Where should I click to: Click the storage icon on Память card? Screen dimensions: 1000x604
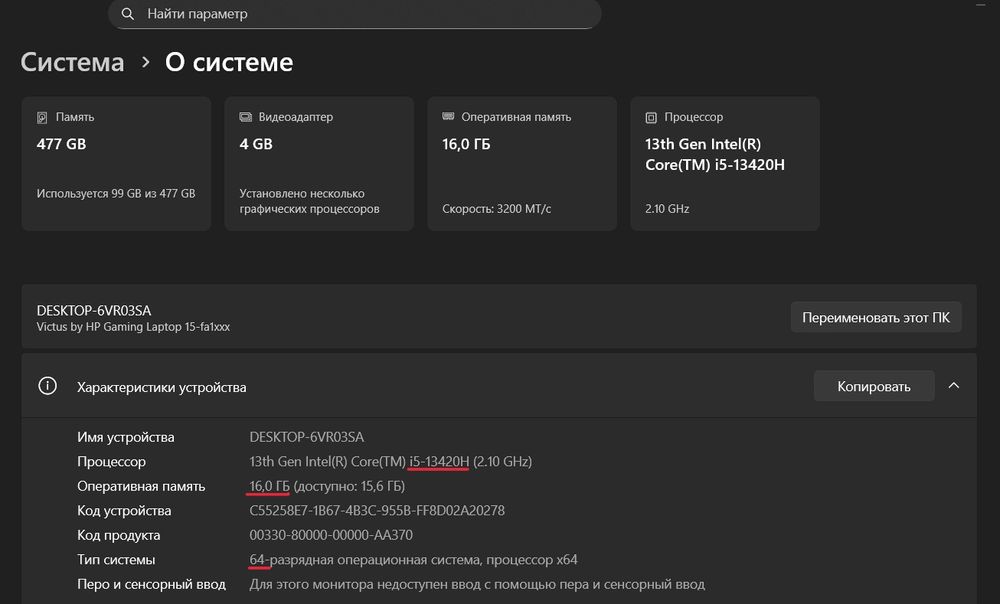point(42,117)
